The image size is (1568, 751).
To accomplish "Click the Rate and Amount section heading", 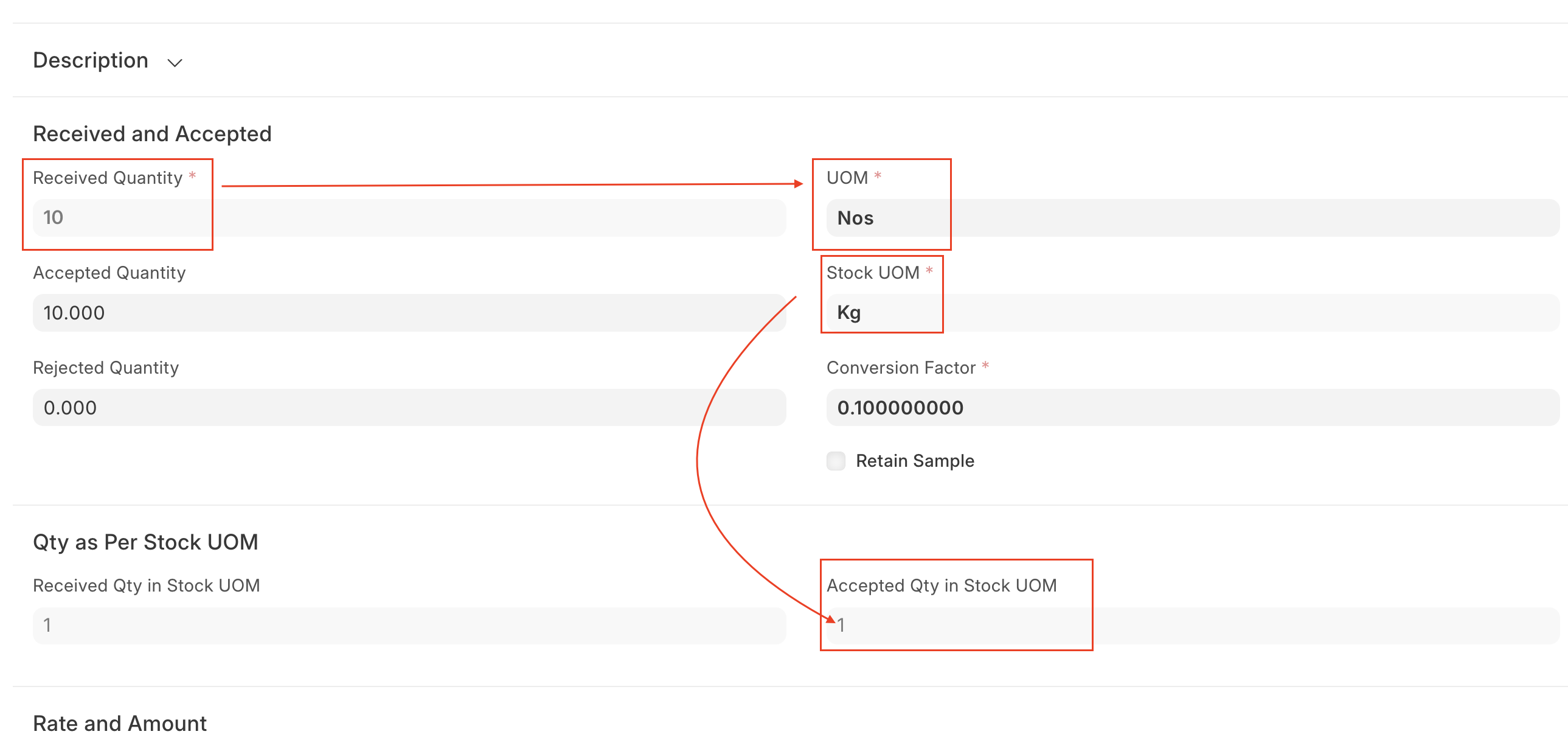I will 120,723.
